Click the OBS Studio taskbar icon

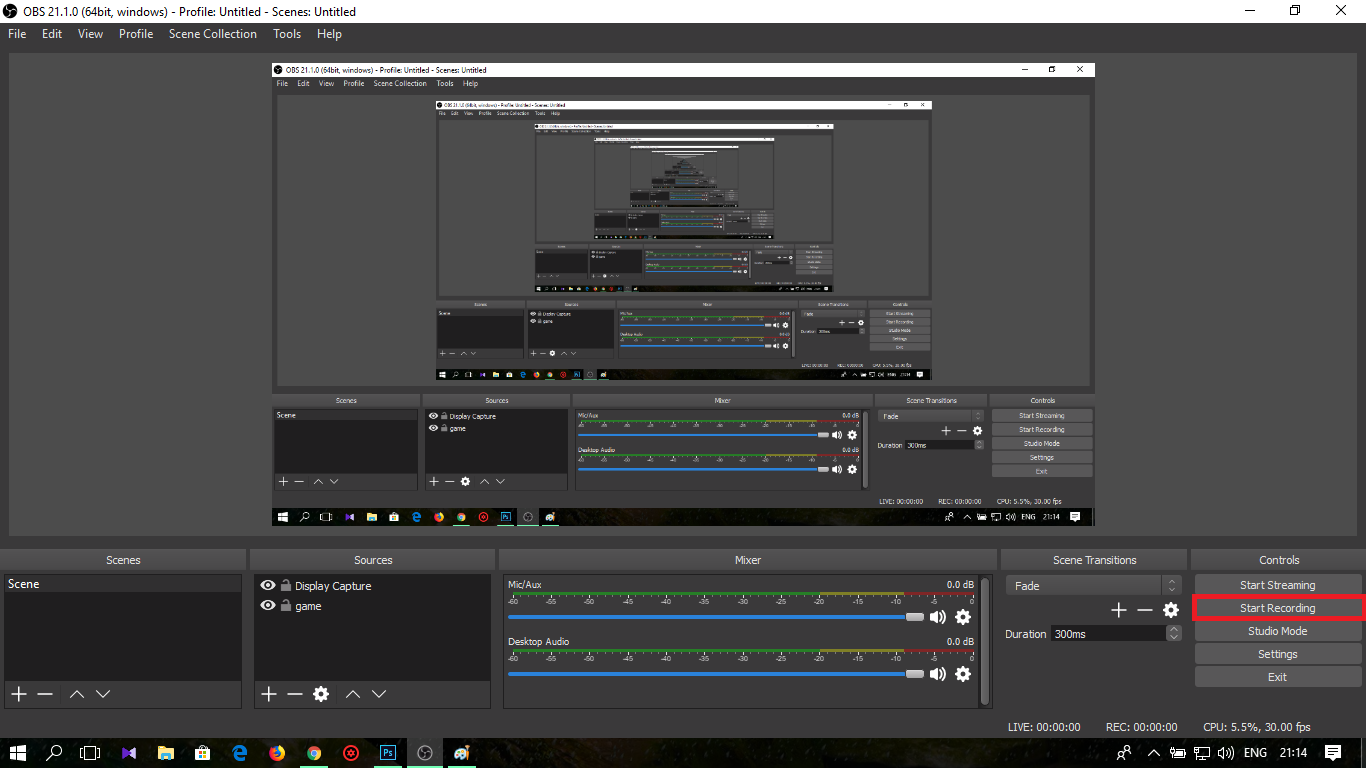coord(425,753)
